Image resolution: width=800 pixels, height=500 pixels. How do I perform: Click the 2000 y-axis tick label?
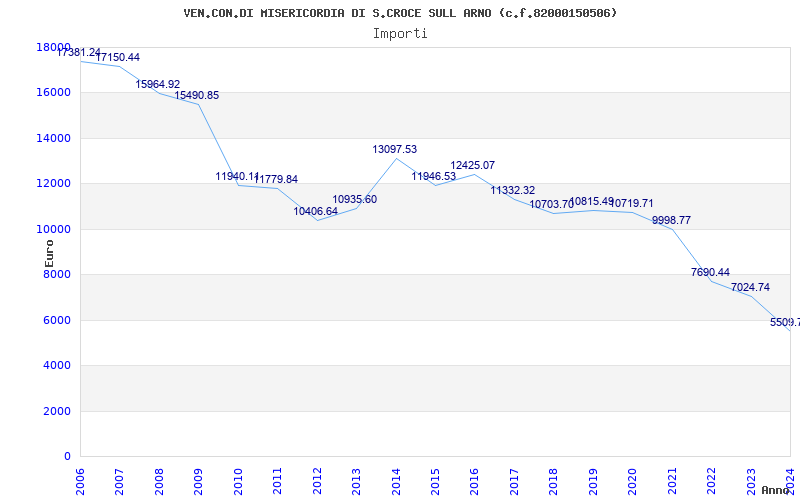tap(57, 411)
